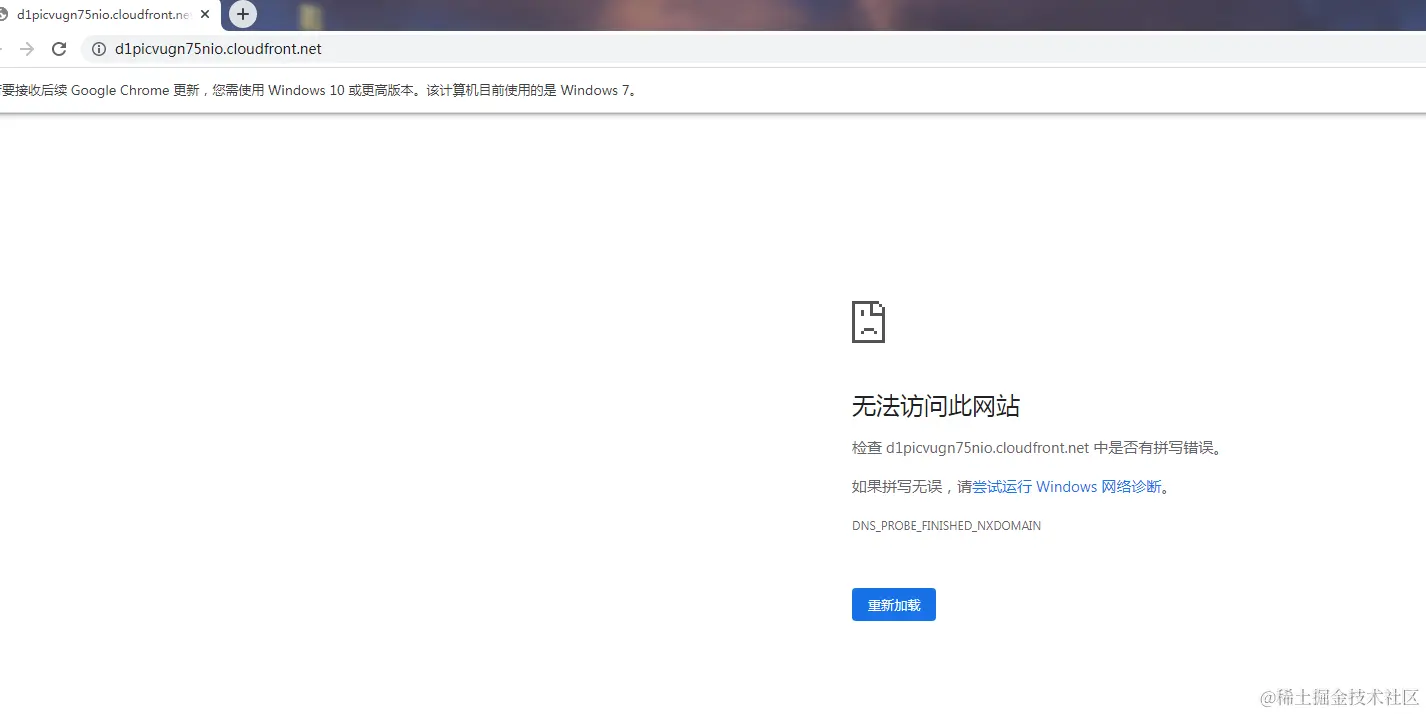1426x714 pixels.
Task: View site information icon in the address bar
Action: (98, 49)
